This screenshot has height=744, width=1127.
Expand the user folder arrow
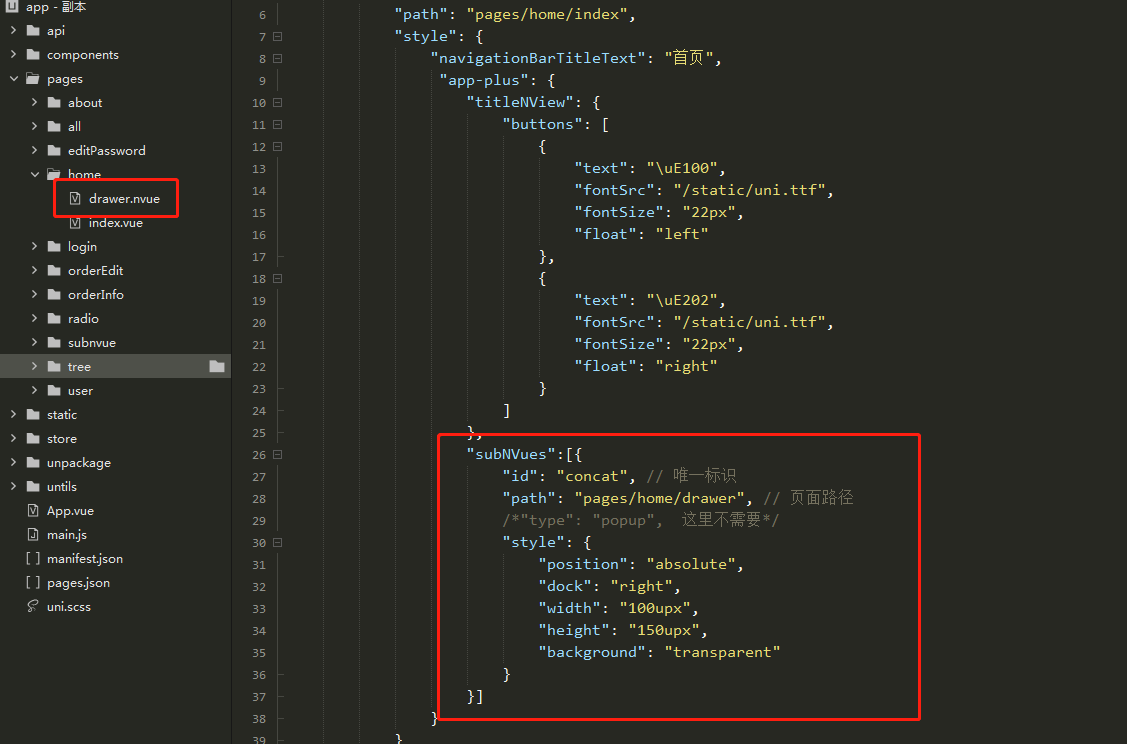[x=34, y=390]
